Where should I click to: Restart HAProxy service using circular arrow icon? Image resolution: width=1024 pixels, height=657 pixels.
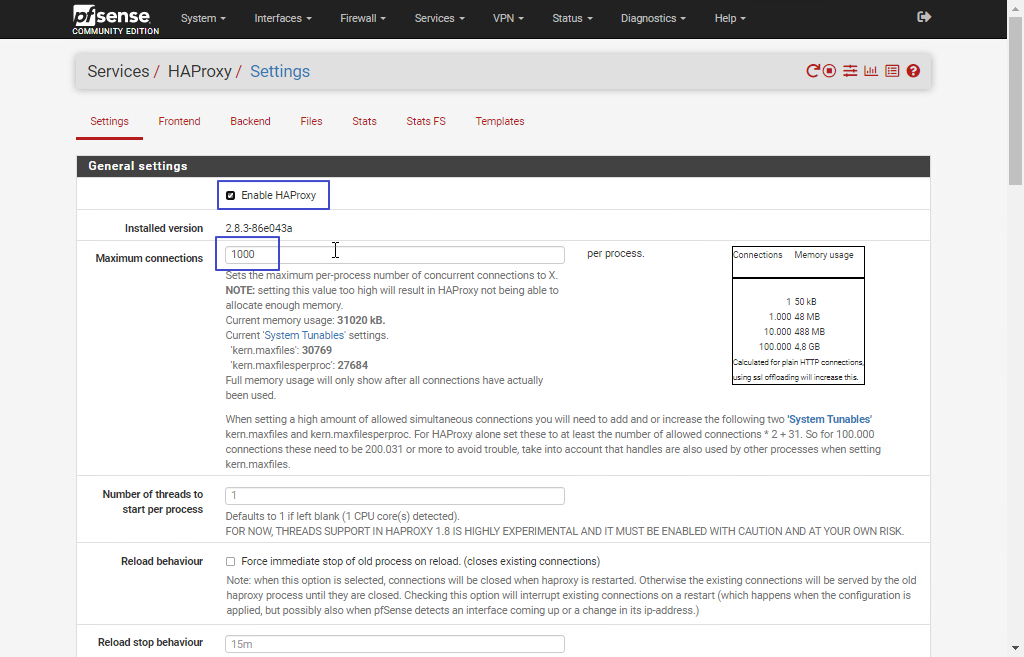812,71
